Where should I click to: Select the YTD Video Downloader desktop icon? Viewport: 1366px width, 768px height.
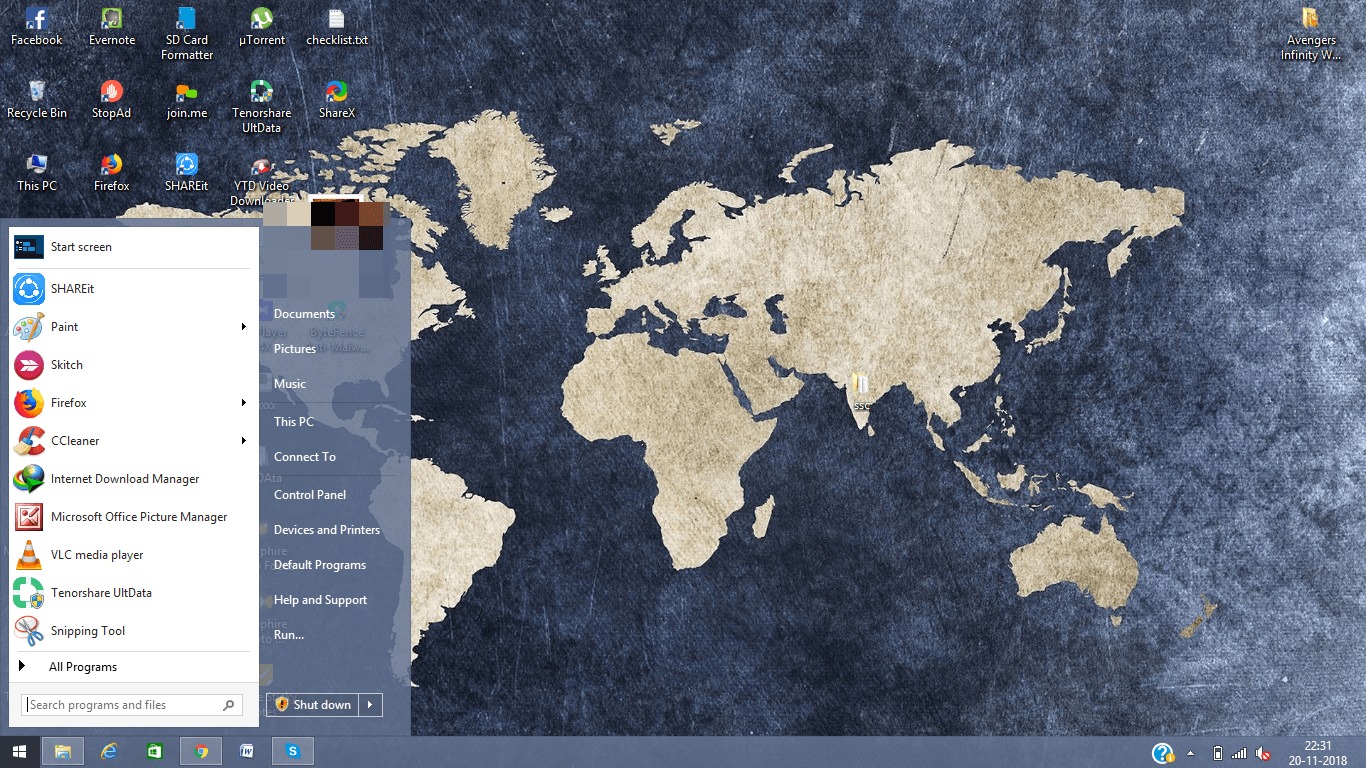(261, 180)
